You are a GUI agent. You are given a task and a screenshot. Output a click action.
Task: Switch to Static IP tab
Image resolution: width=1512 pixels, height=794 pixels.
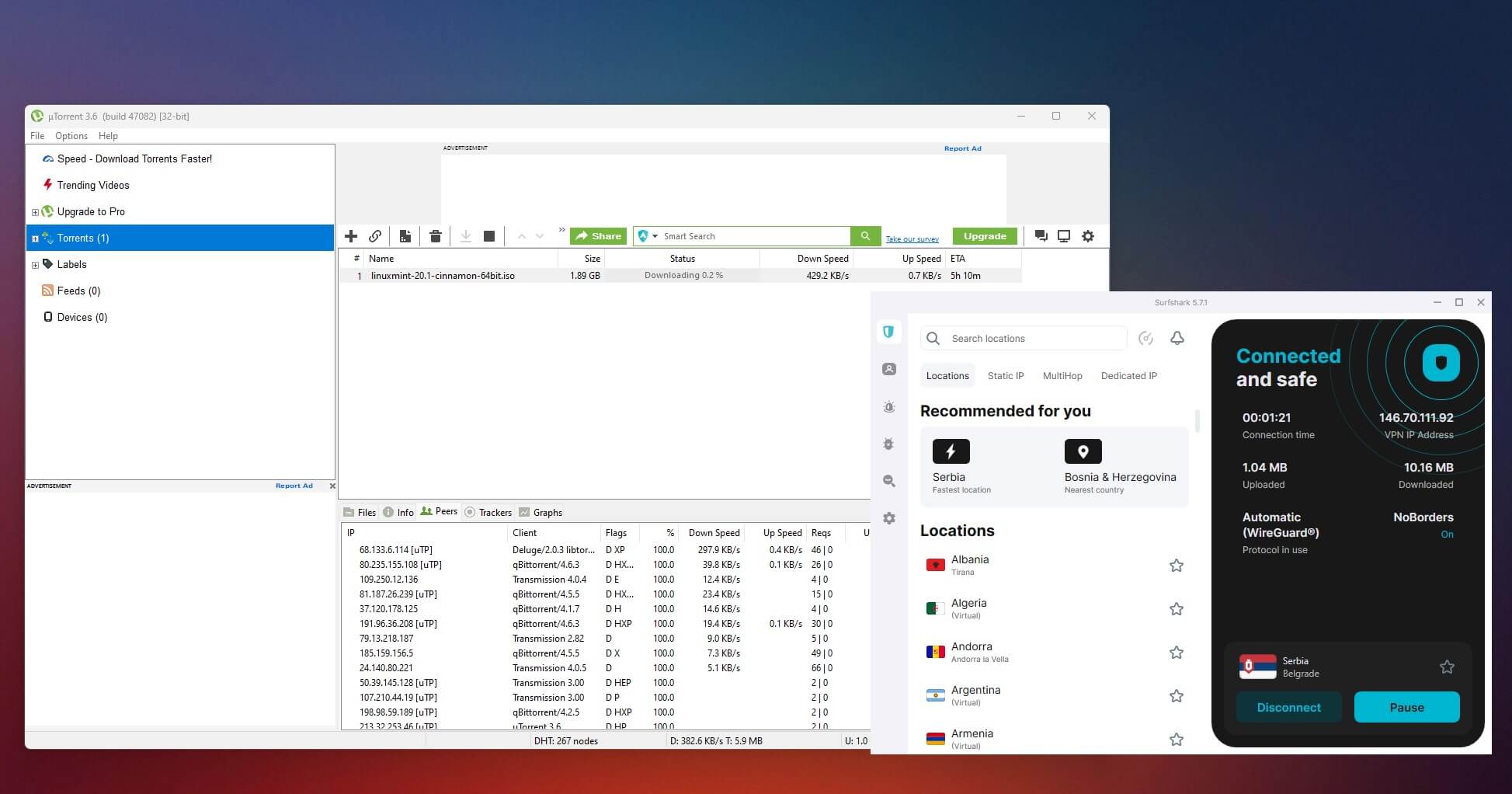[1006, 375]
